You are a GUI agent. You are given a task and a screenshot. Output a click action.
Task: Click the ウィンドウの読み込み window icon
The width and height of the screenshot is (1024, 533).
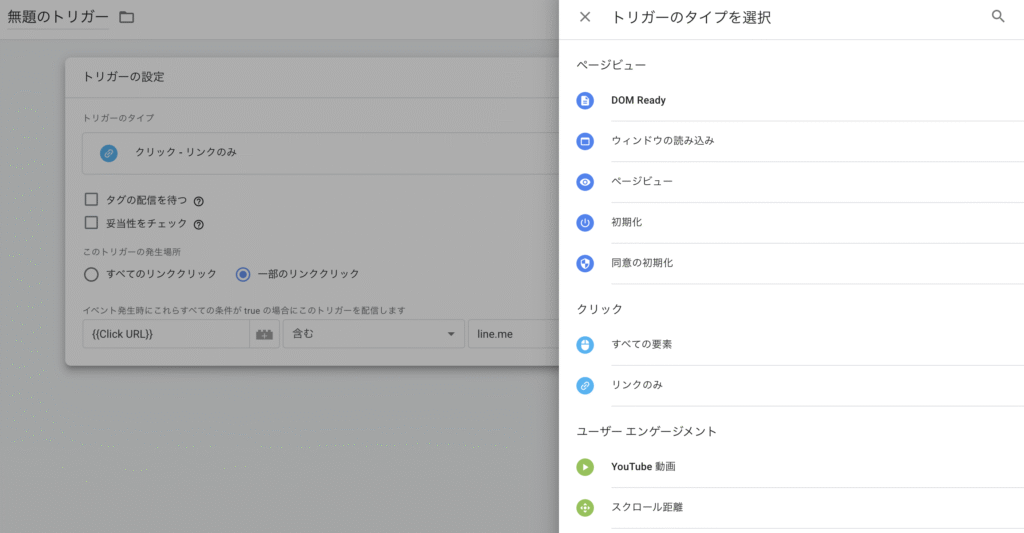(x=585, y=141)
